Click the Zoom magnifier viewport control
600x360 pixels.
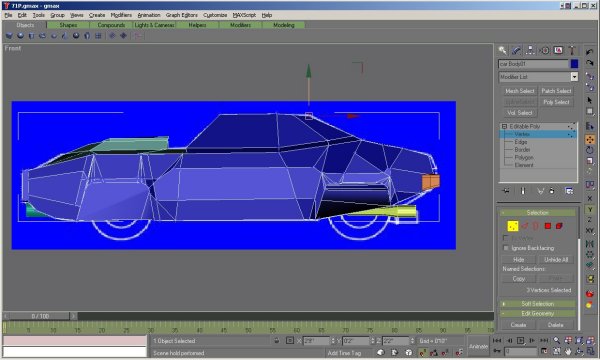pyautogui.click(x=557, y=340)
